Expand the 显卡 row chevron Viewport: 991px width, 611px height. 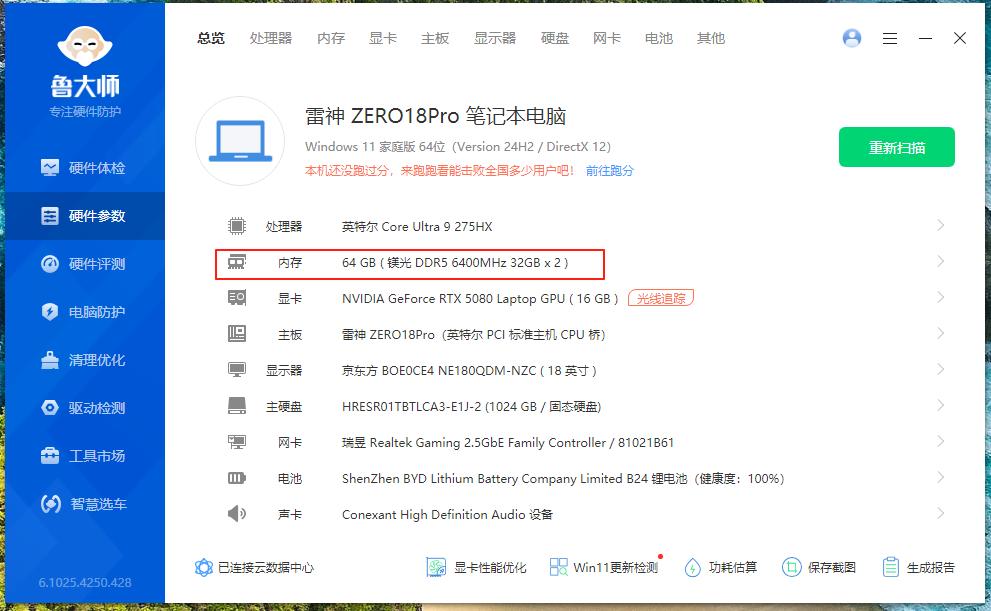click(x=941, y=298)
